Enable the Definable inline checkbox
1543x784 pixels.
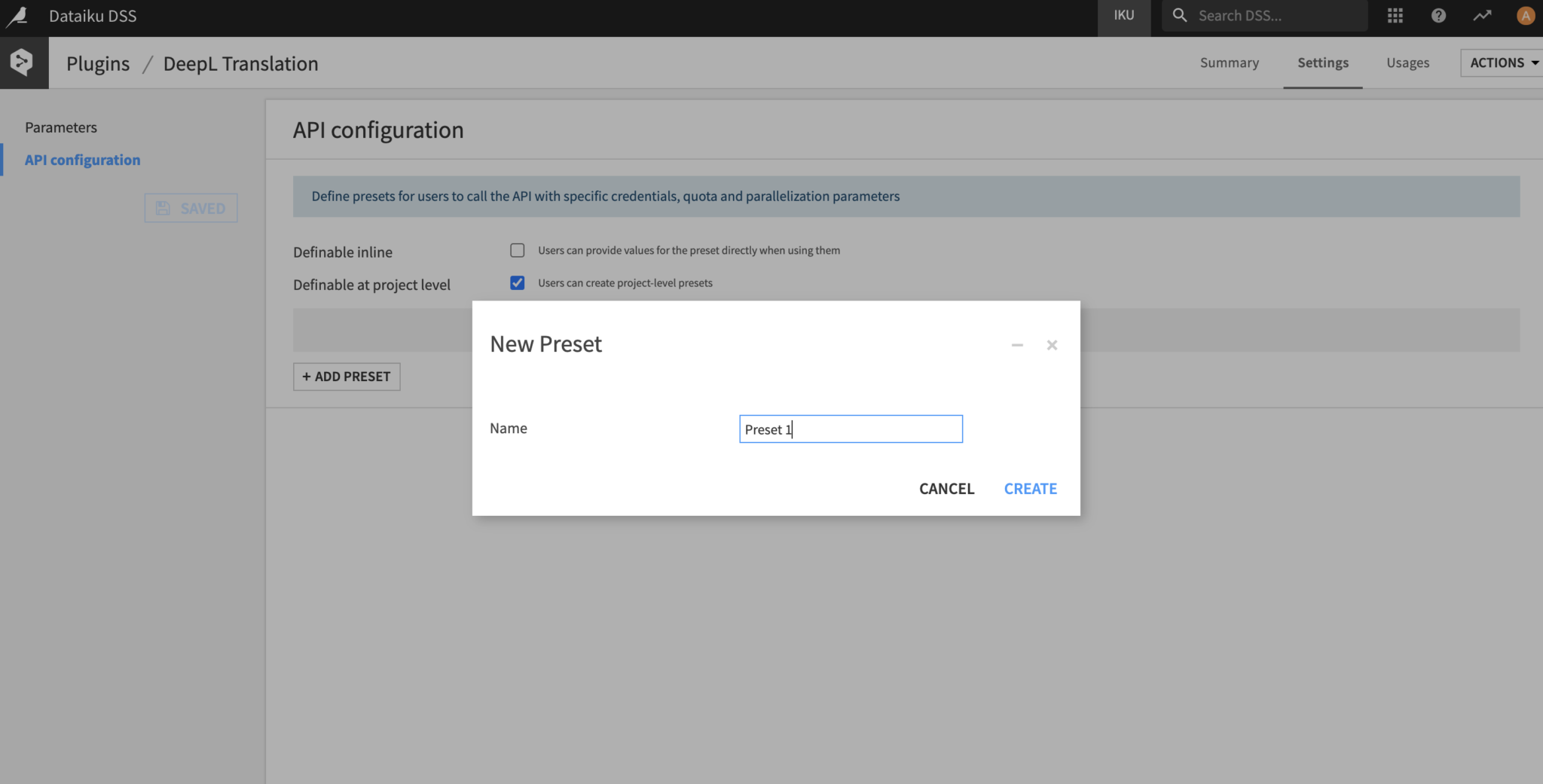click(517, 250)
